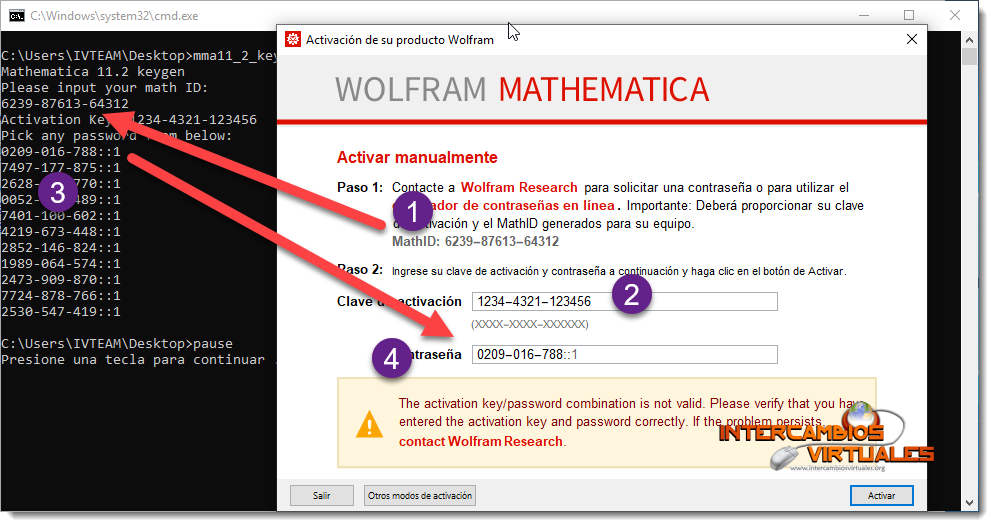The height and width of the screenshot is (527, 994).
Task: Click the Activar button
Action: click(881, 495)
